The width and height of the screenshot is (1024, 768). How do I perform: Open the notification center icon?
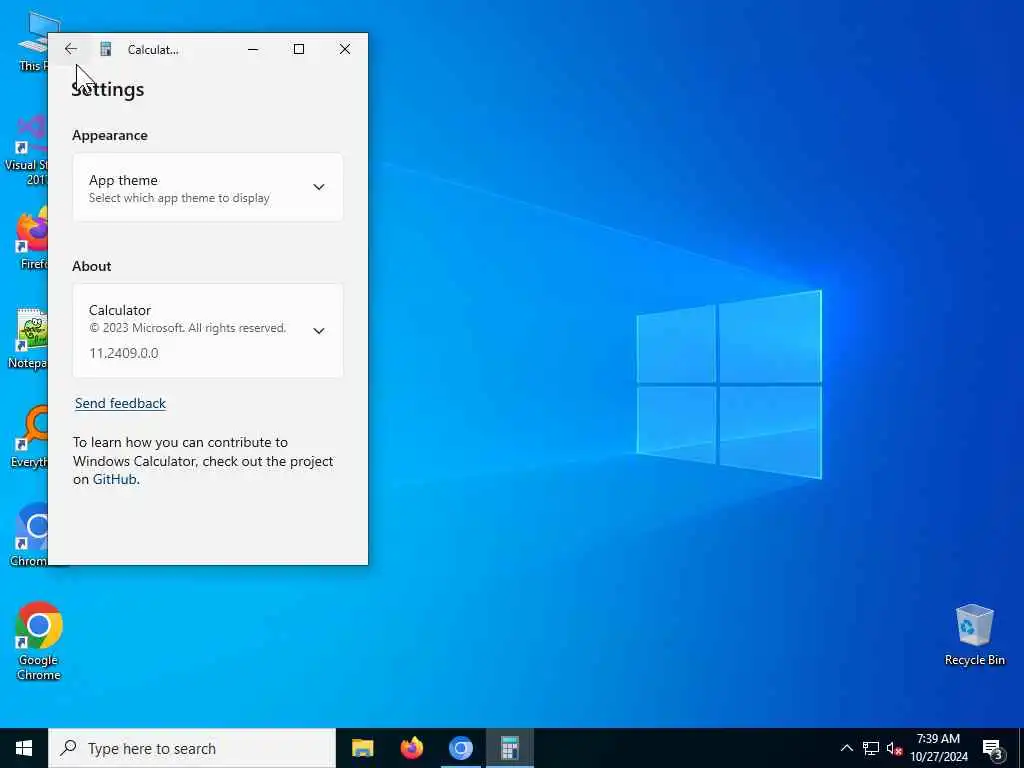point(993,748)
